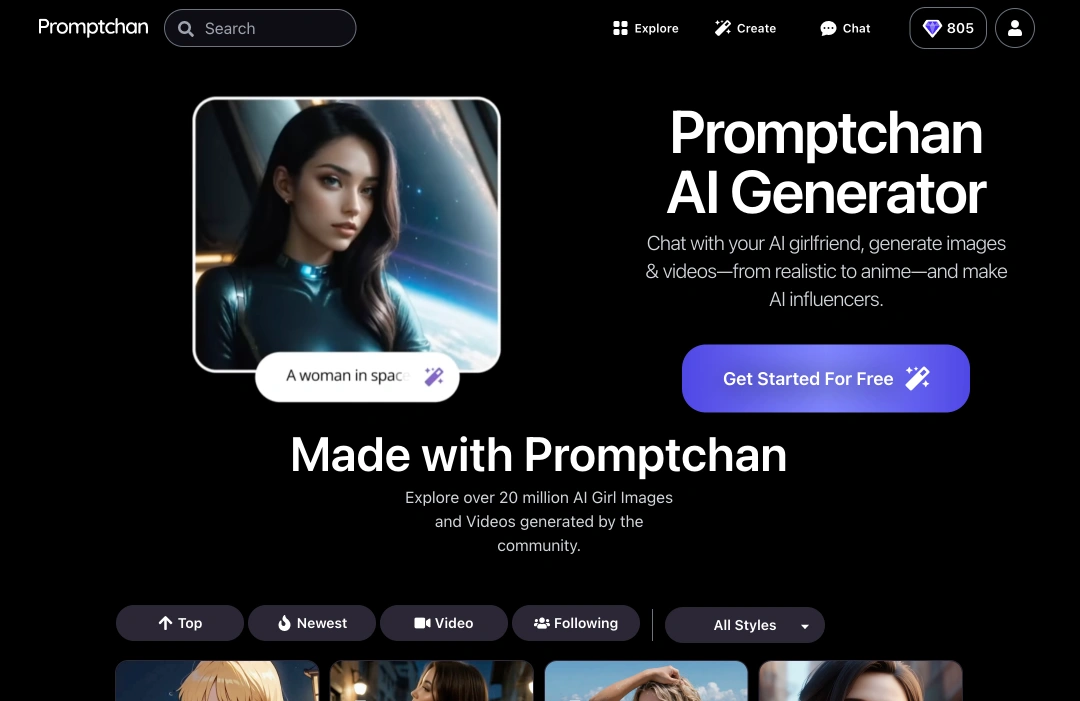Screen dimensions: 1080x701
Task: Click the wand icon in prompt box
Action: pyautogui.click(x=434, y=376)
